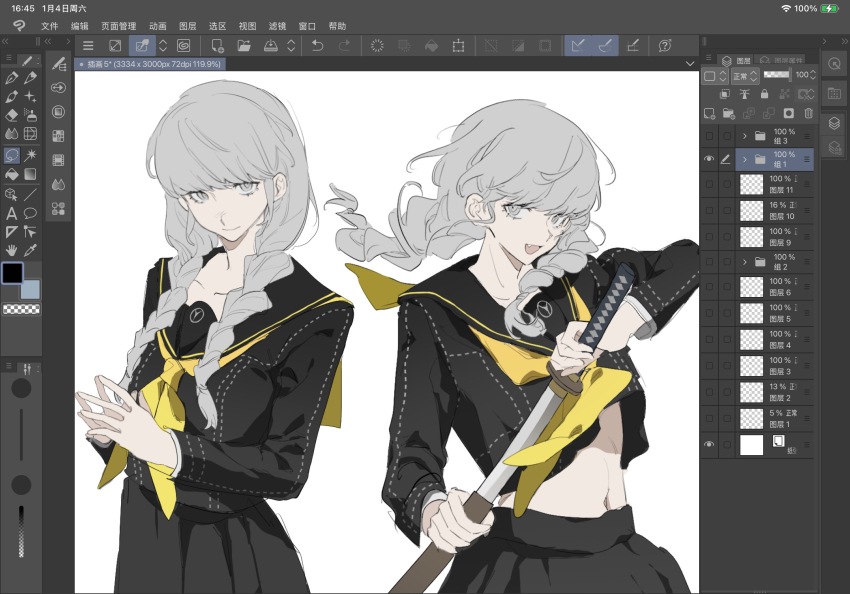Image resolution: width=850 pixels, height=594 pixels.
Task: Click the new layer folder icon
Action: (727, 113)
